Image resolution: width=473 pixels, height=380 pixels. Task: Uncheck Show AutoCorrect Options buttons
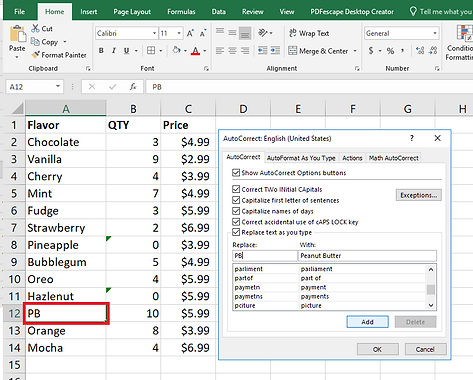[x=236, y=173]
